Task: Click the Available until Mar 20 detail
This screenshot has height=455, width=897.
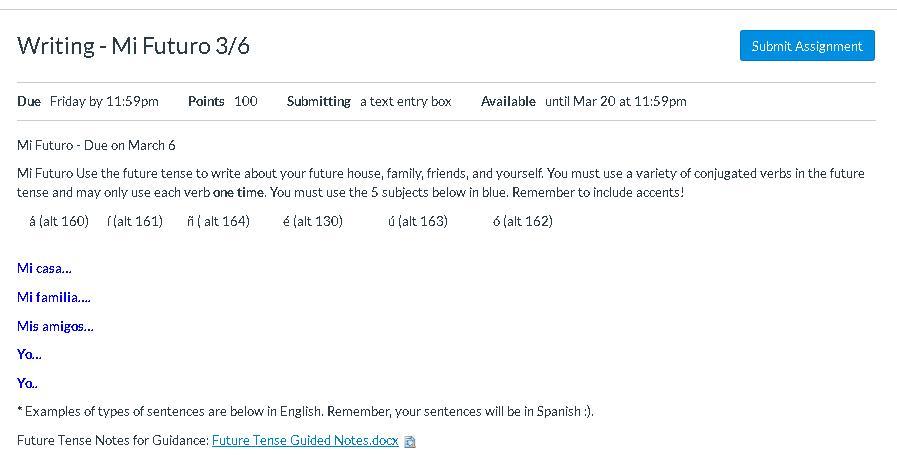Action: click(583, 101)
